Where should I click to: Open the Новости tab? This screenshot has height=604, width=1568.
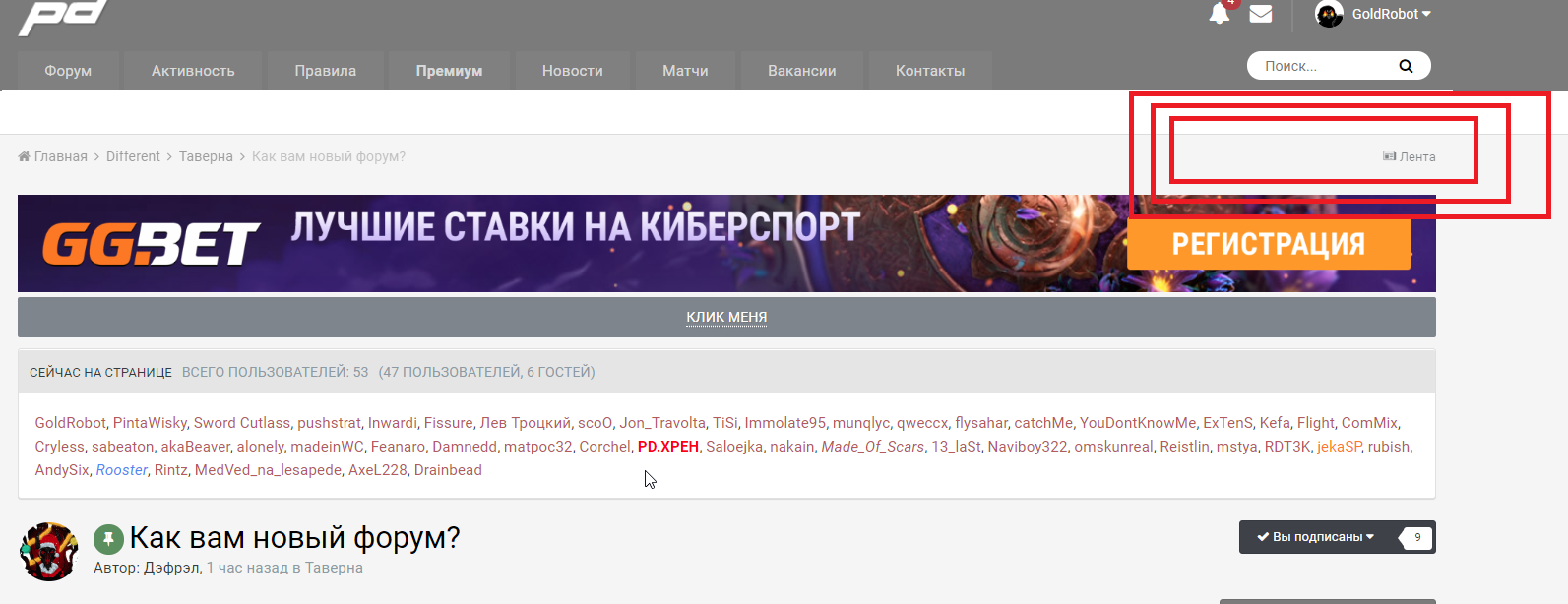point(573,71)
